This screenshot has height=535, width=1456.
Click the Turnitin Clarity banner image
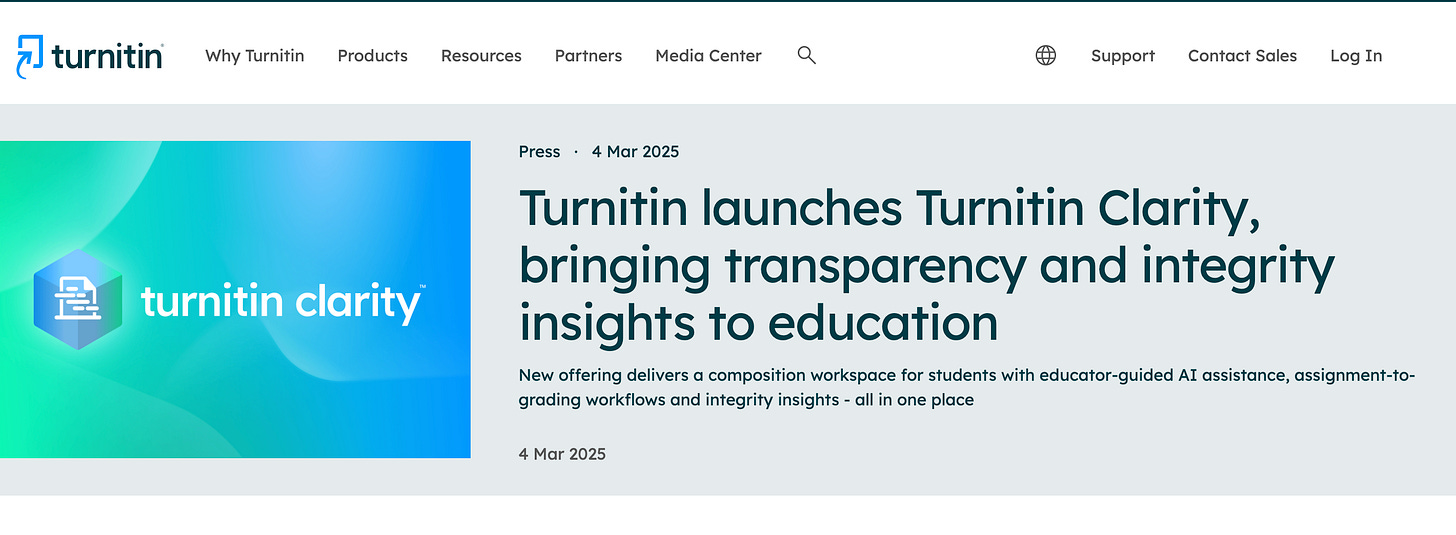(235, 299)
